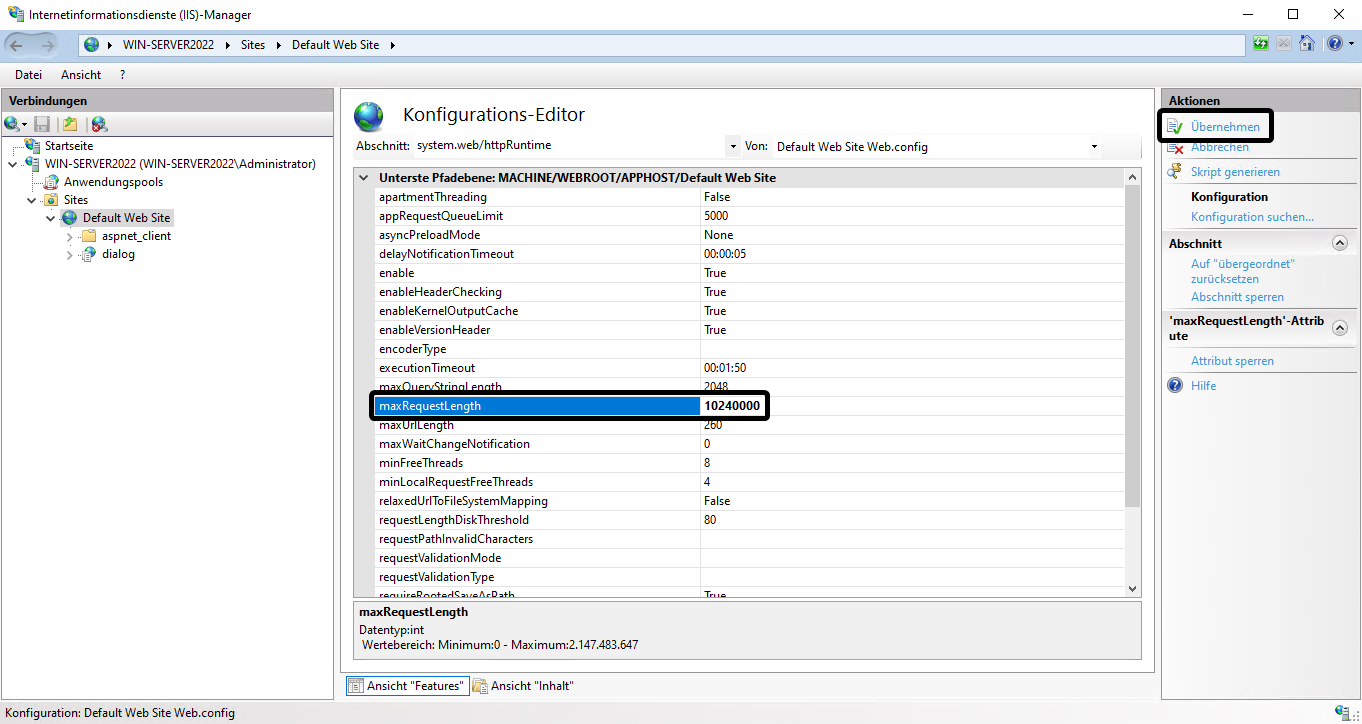Click the maxRequestLength value field 10240000
Screen dimensions: 1362x724
click(732, 406)
